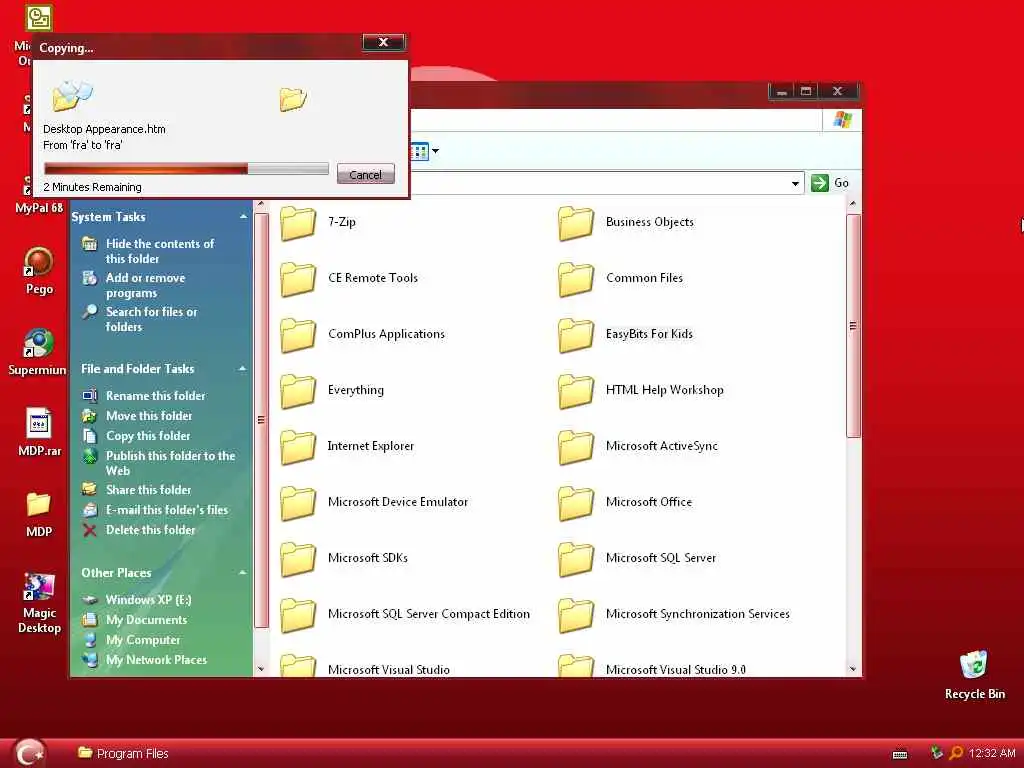Image resolution: width=1024 pixels, height=768 pixels.
Task: Click the Start button on the taskbar
Action: click(x=29, y=753)
